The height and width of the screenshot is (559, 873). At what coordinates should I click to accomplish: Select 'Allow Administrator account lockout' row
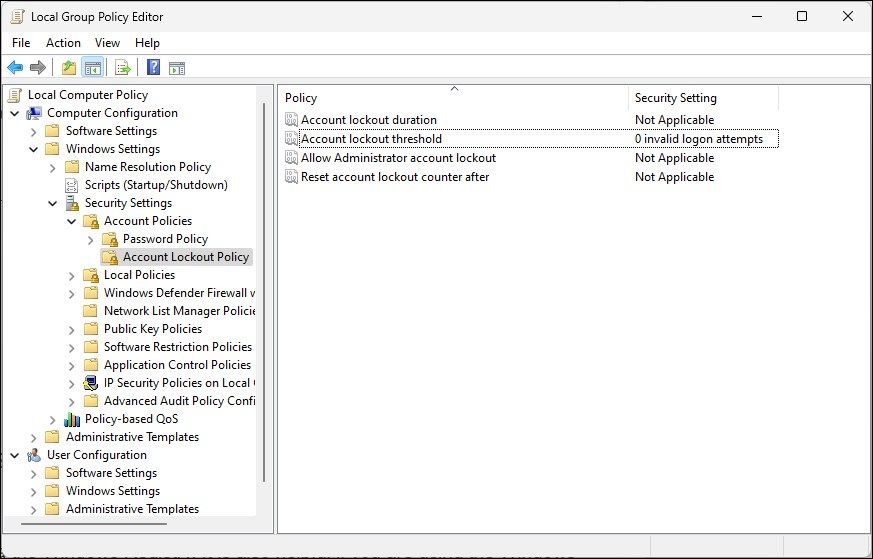531,158
